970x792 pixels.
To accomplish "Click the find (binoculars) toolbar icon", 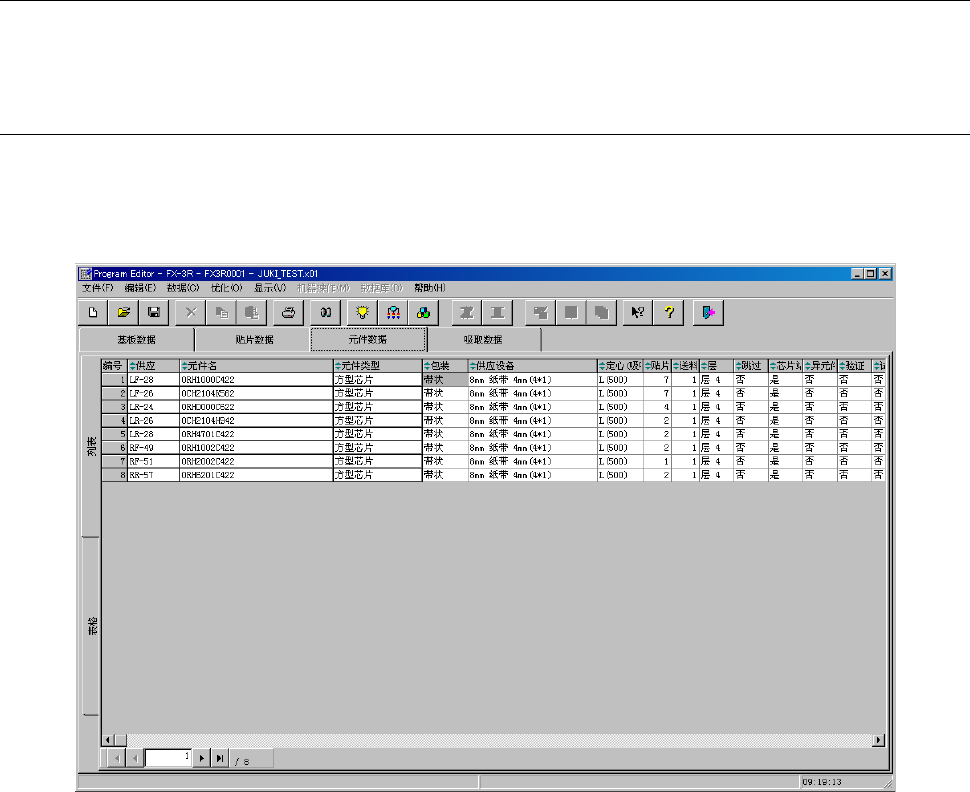I will coord(325,312).
